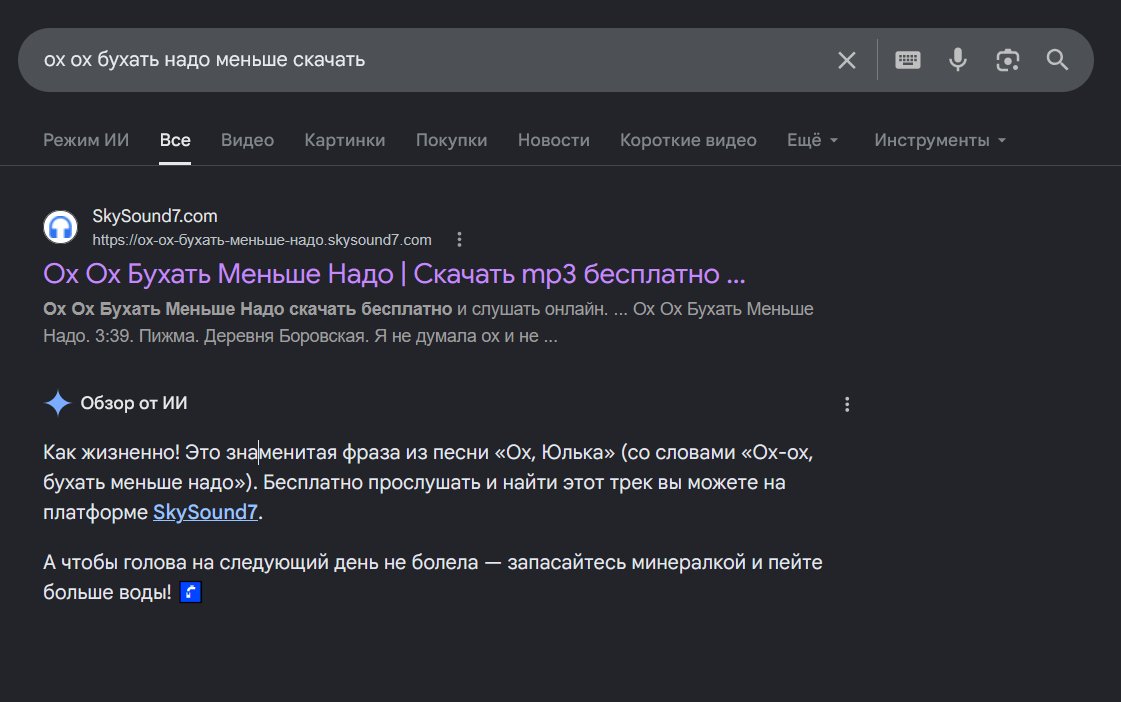Image resolution: width=1121 pixels, height=702 pixels.
Task: Go to Покупки tab
Action: click(x=451, y=140)
